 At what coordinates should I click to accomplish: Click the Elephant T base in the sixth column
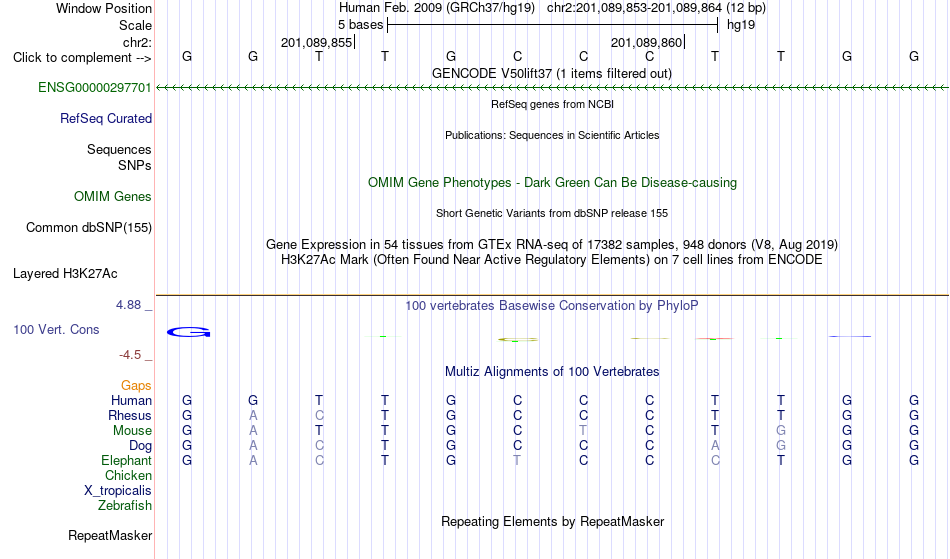pos(517,460)
